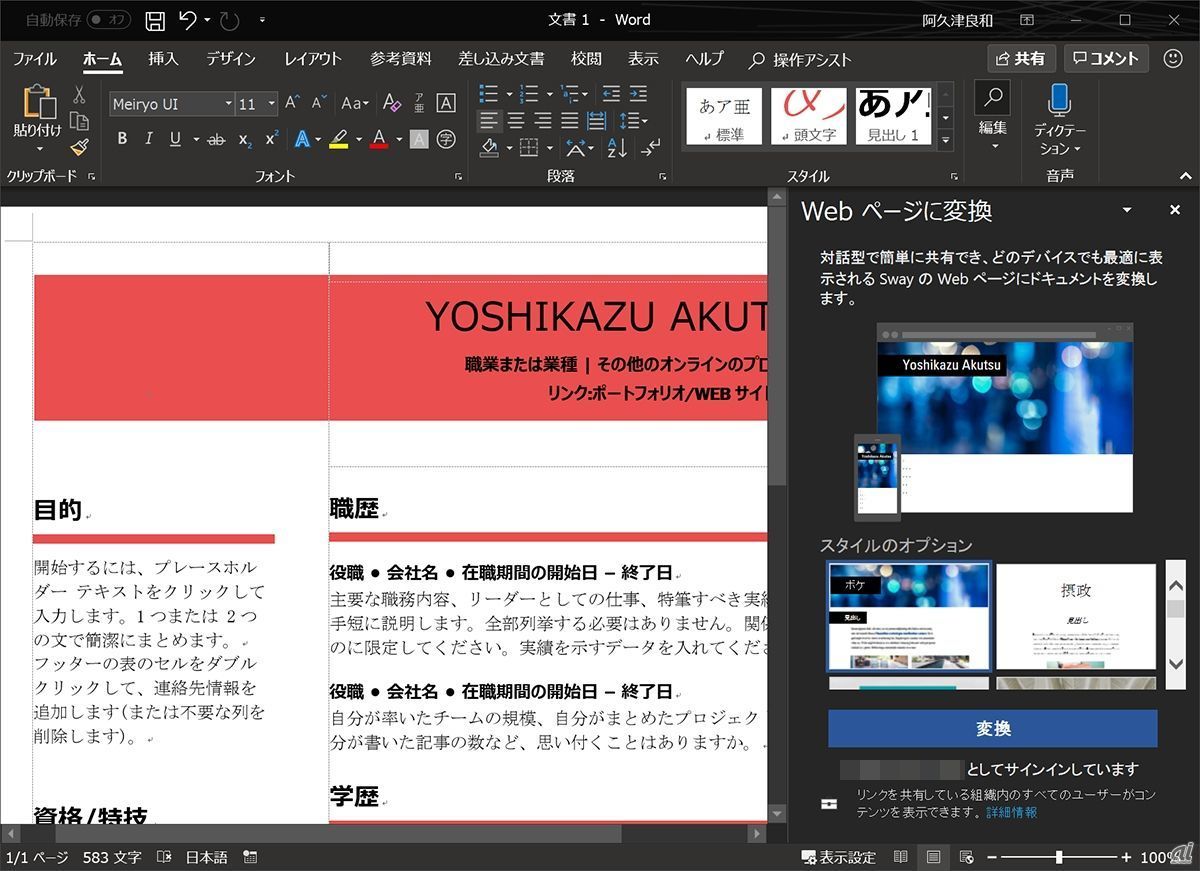Click the smiley feedback icon
The height and width of the screenshot is (871, 1200).
coord(1173,59)
